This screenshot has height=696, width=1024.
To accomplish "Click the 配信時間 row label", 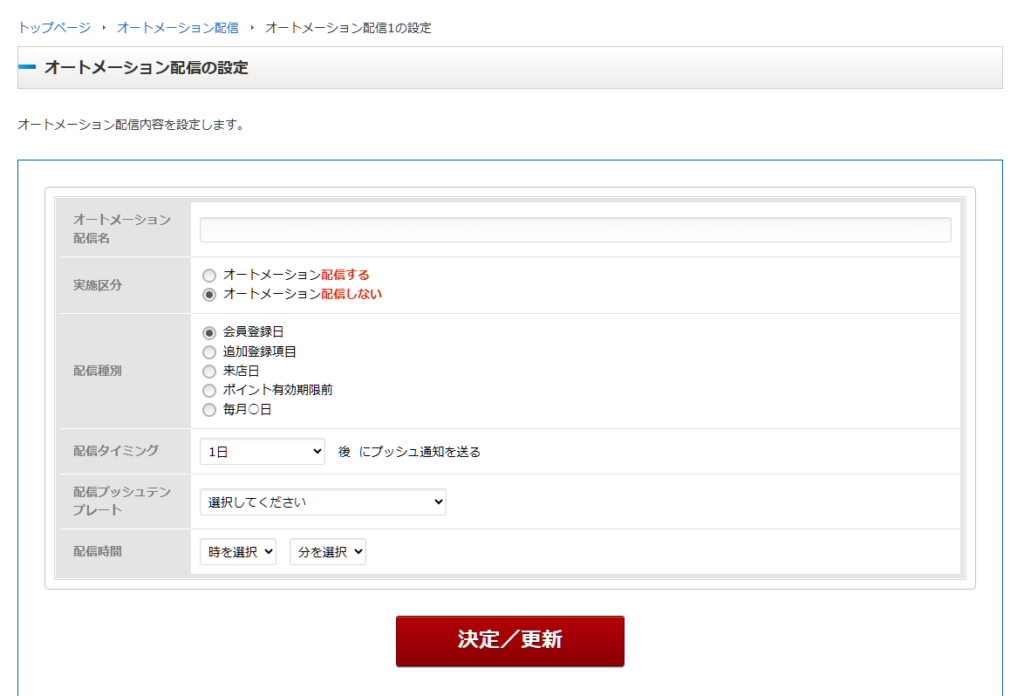I will pyautogui.click(x=97, y=551).
